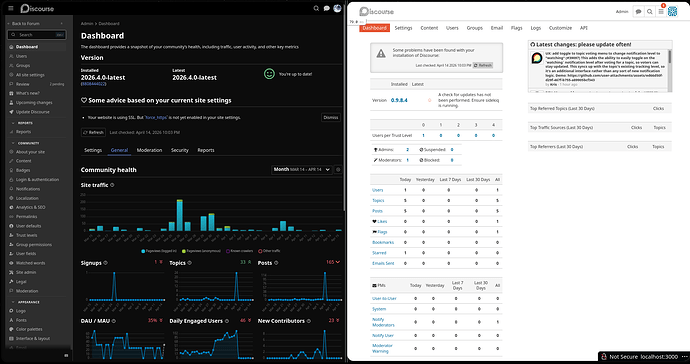Open the installed version commit hash link
This screenshot has width=690, height=364.
pyautogui.click(x=93, y=84)
